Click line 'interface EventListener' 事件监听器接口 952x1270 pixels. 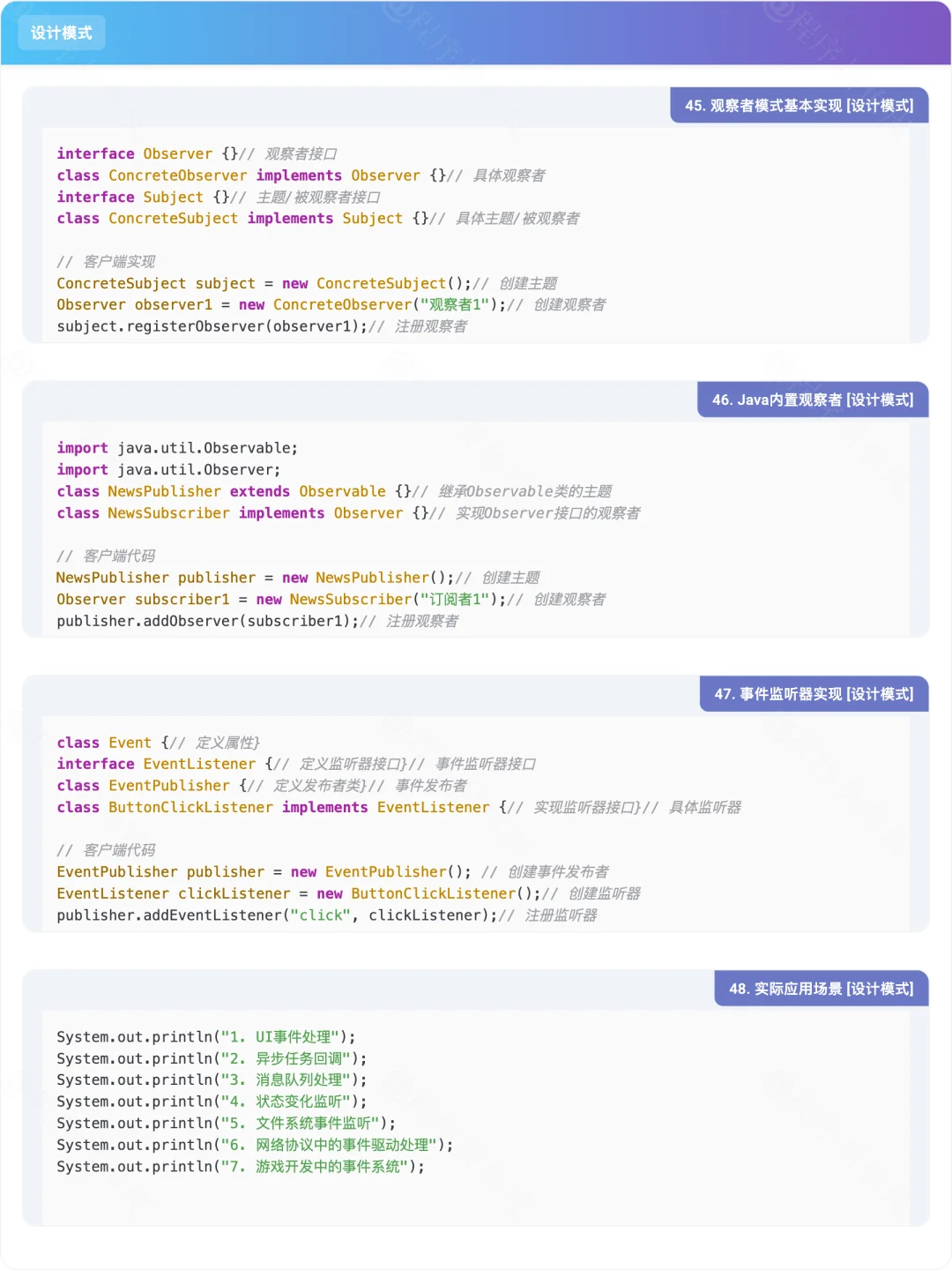(x=297, y=764)
